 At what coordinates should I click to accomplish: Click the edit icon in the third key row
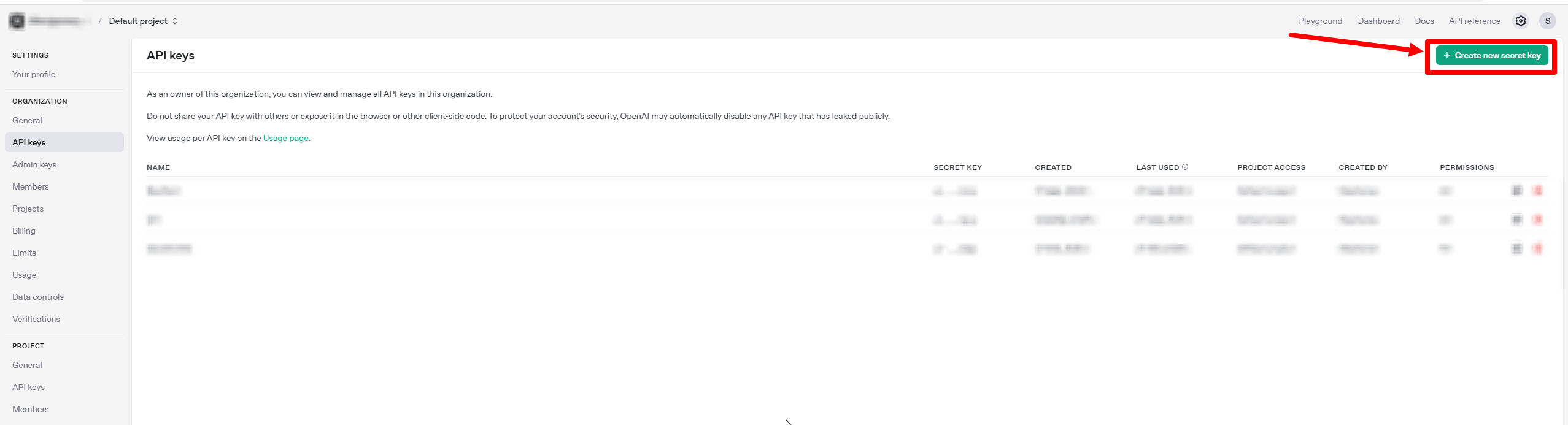tap(1516, 248)
